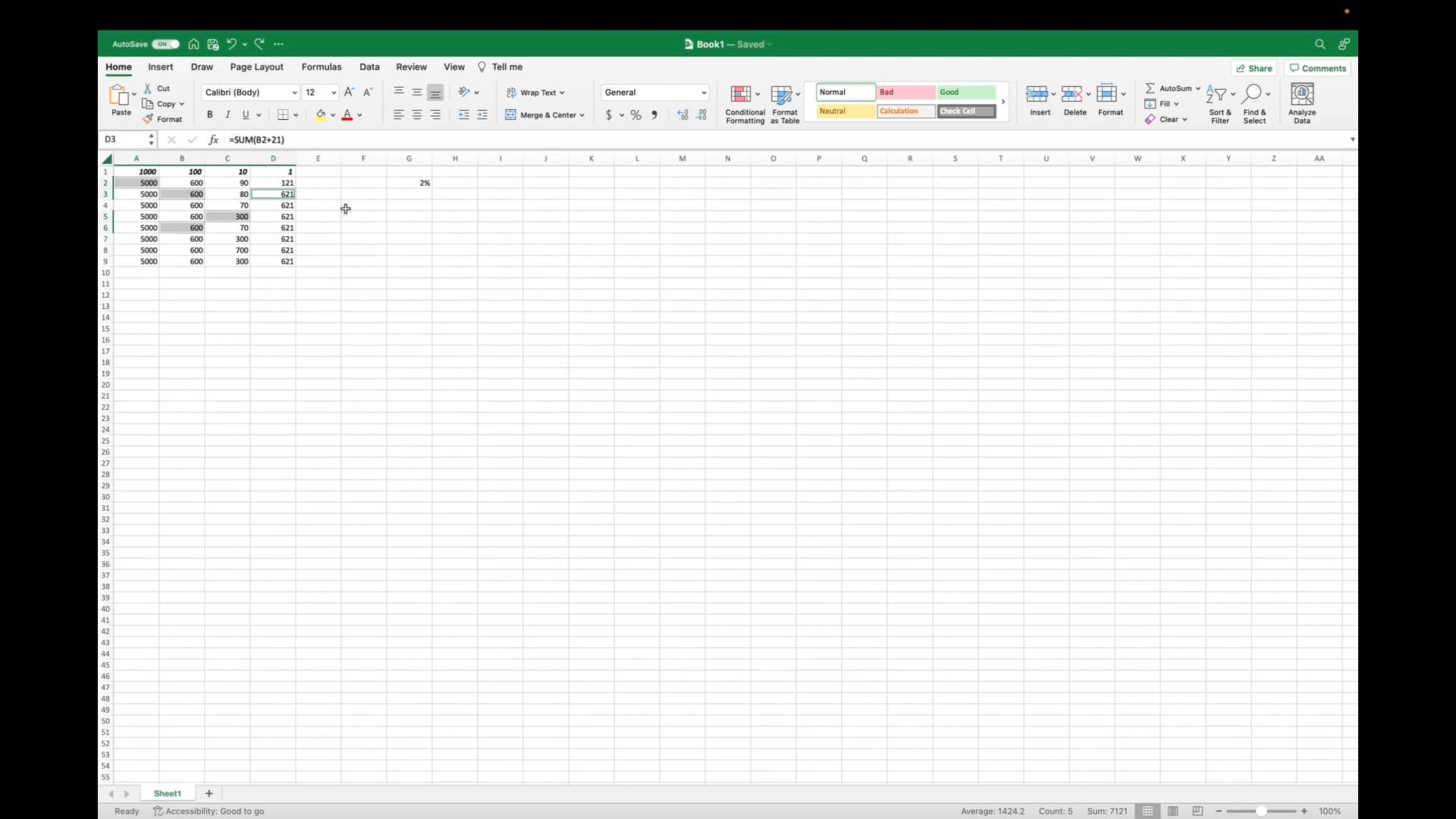Increase decimal places
Viewport: 1456px width, 819px height.
click(x=682, y=115)
